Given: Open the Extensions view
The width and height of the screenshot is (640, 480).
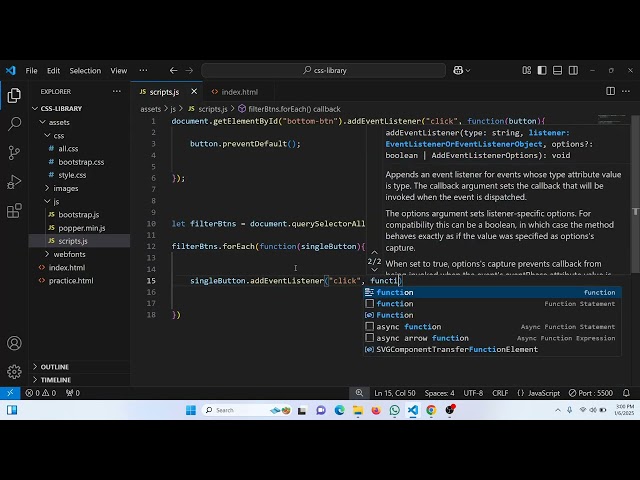Looking at the screenshot, I should [x=14, y=211].
